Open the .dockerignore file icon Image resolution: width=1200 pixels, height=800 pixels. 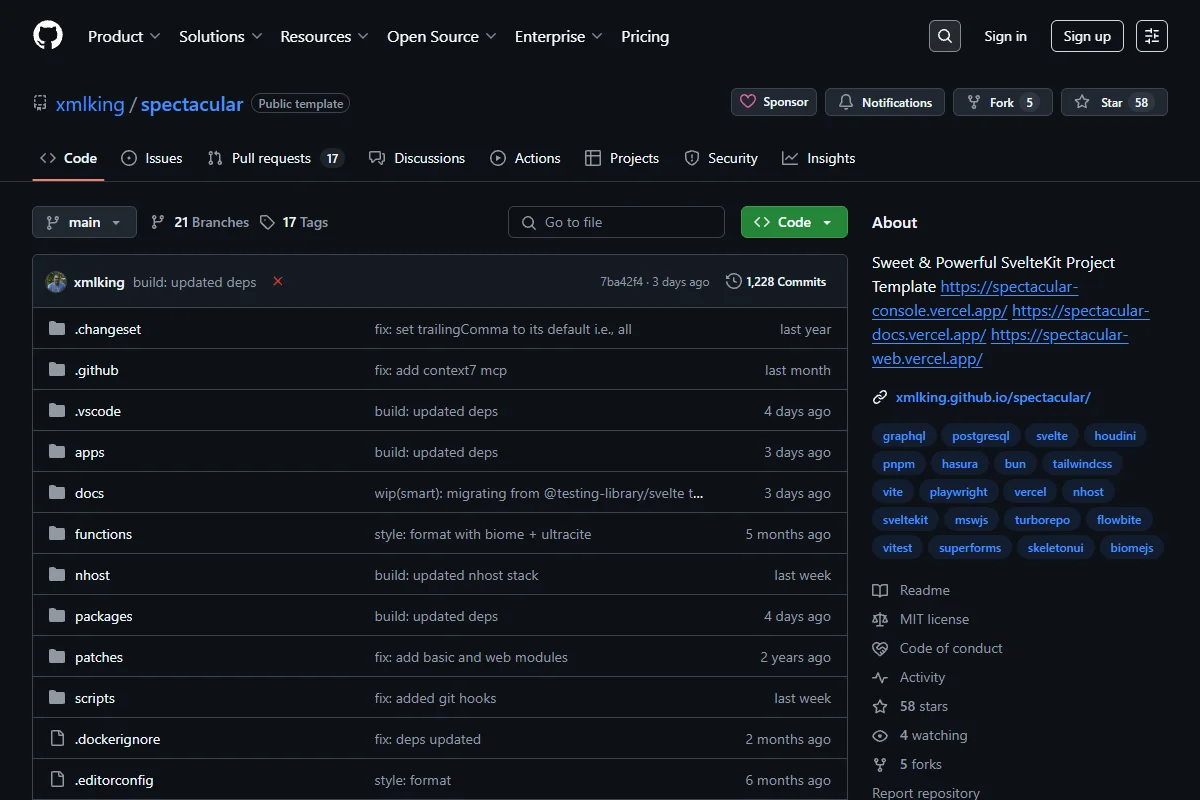57,739
